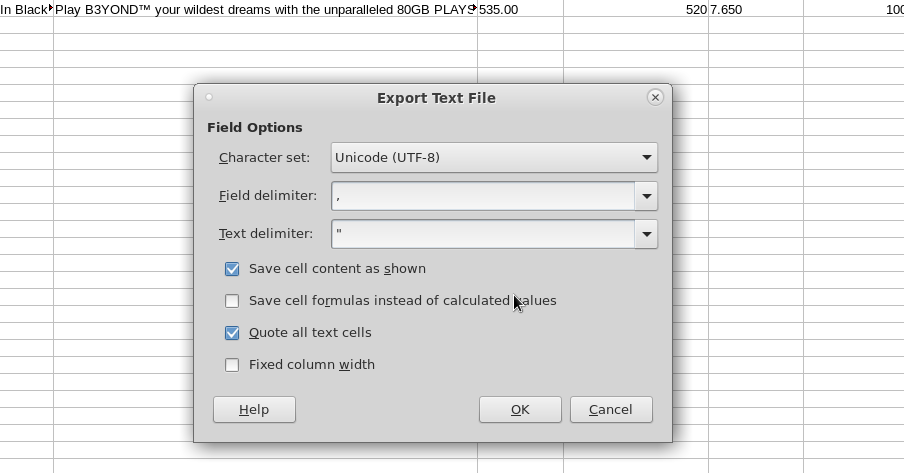Disable Quote all text cells
Screen dimensions: 904x473
[232, 333]
